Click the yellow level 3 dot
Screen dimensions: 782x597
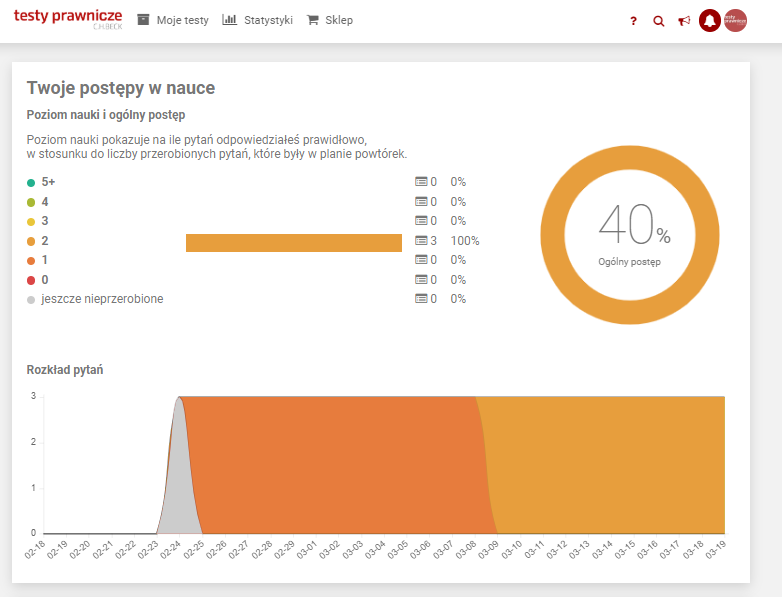point(31,221)
